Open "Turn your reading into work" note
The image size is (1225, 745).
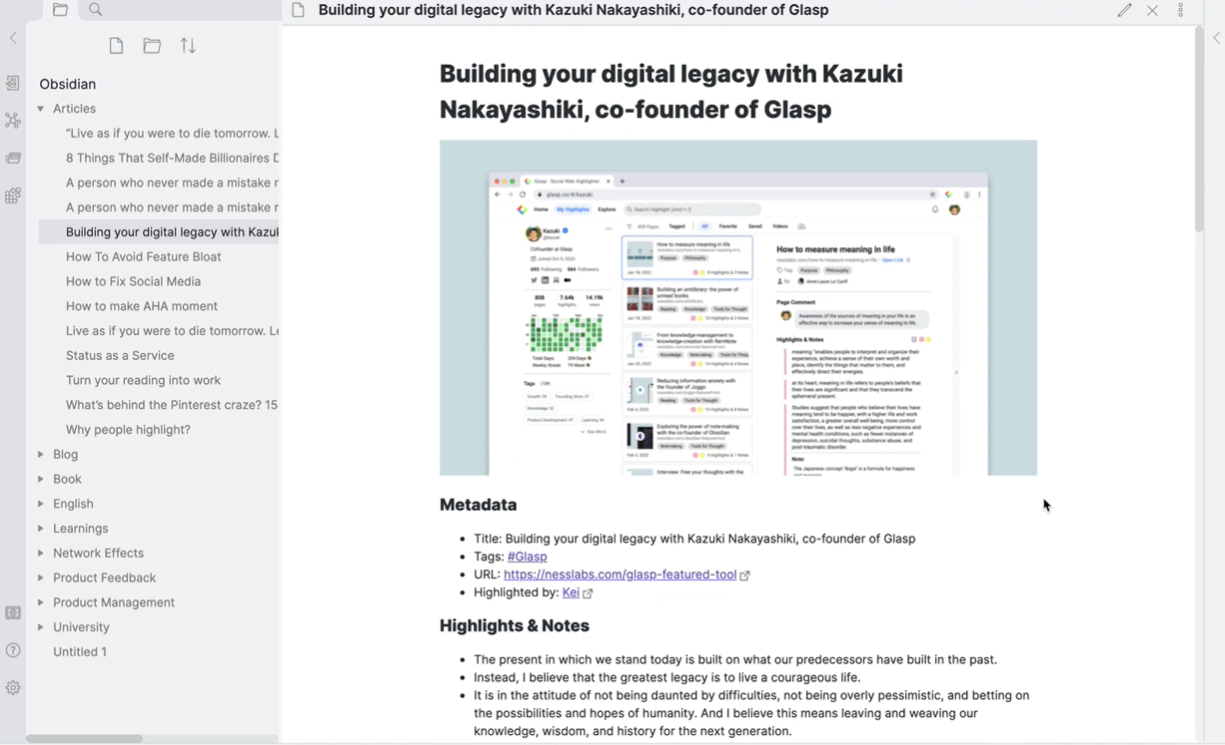(x=143, y=380)
